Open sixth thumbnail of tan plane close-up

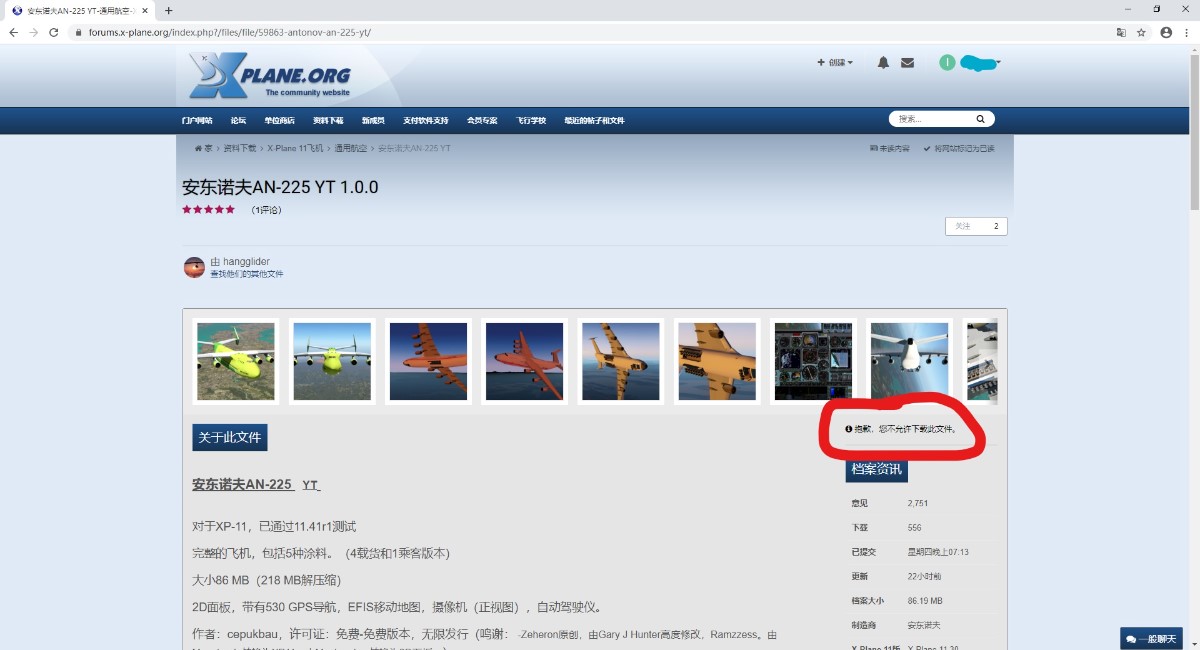click(x=717, y=361)
